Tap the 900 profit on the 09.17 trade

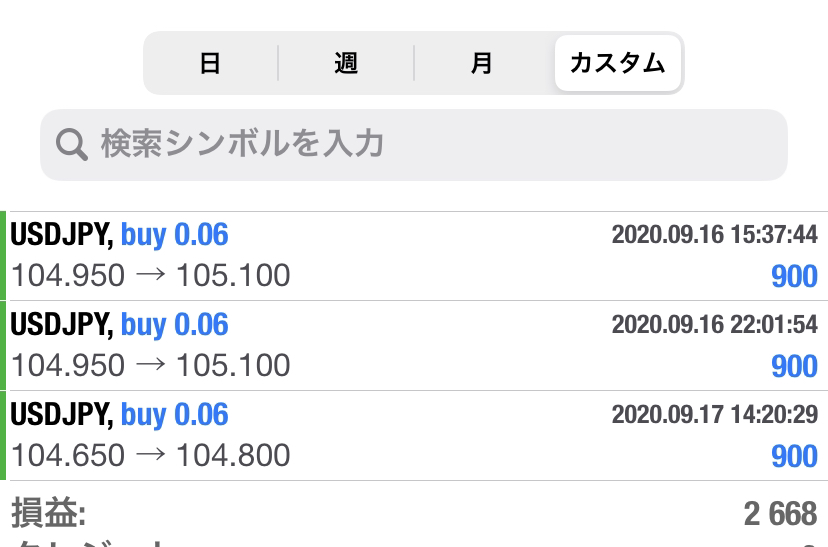pos(794,456)
